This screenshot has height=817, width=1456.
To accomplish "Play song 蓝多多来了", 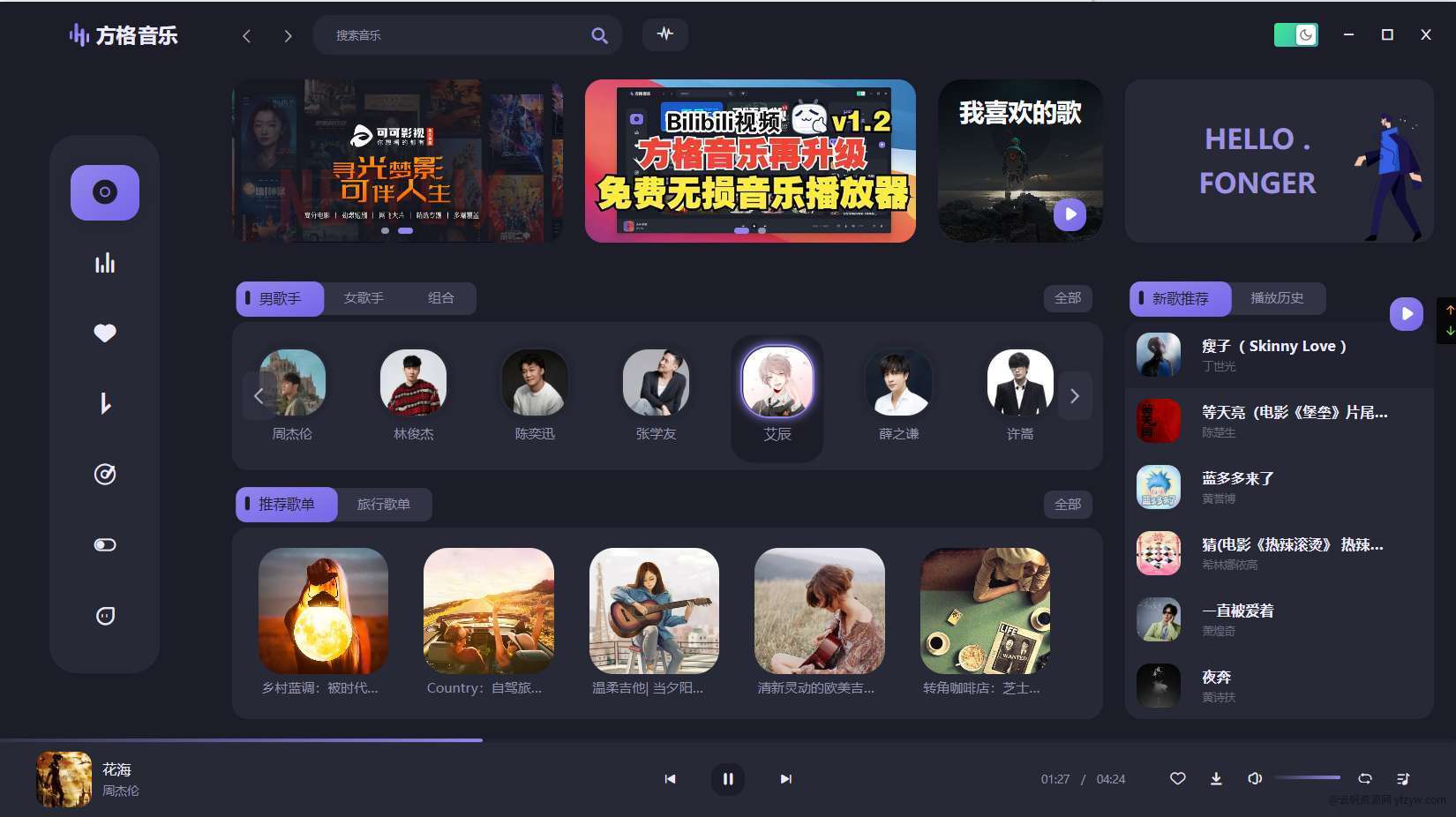I will (x=1280, y=487).
